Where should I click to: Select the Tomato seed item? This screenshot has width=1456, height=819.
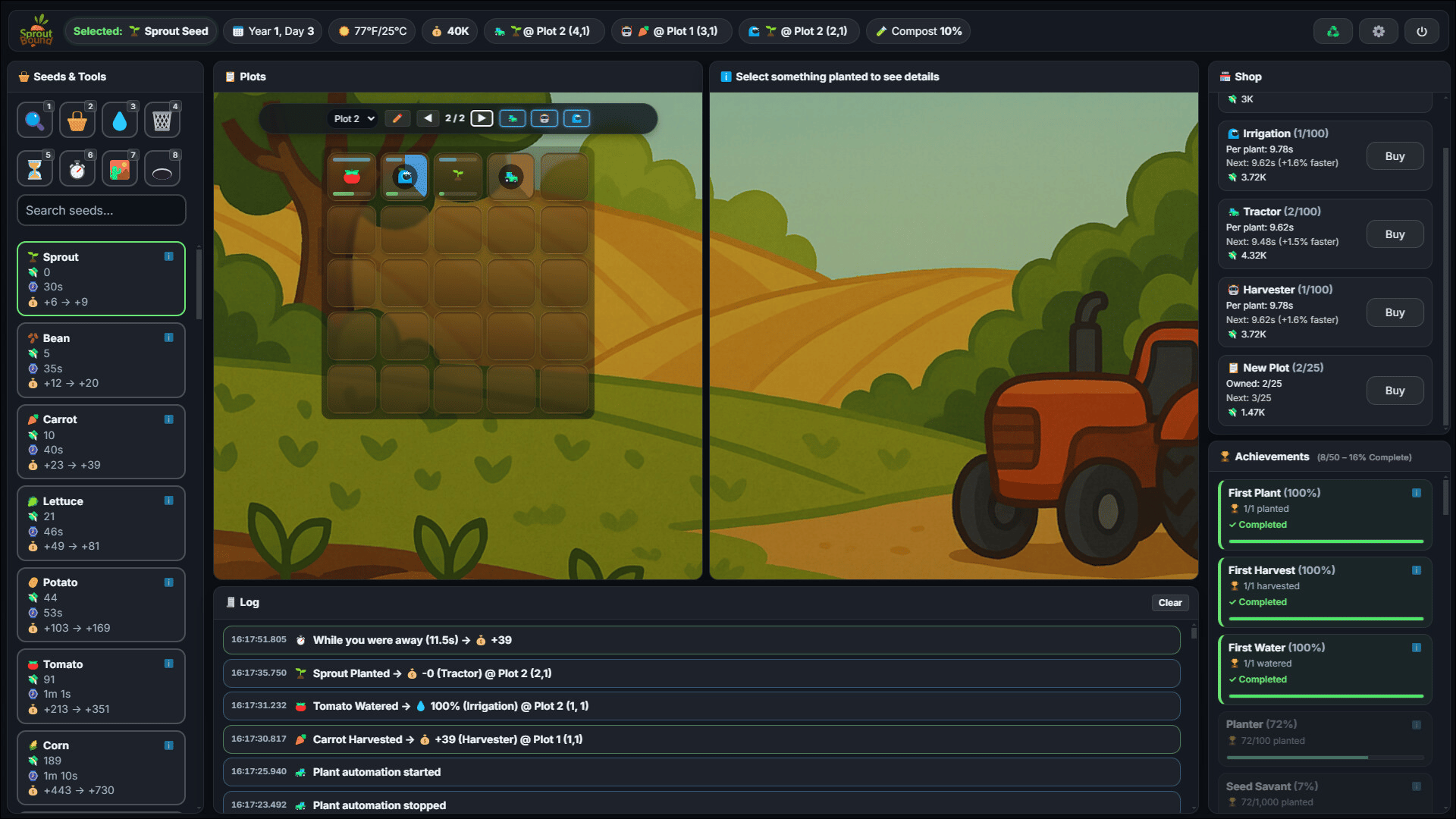pos(101,686)
